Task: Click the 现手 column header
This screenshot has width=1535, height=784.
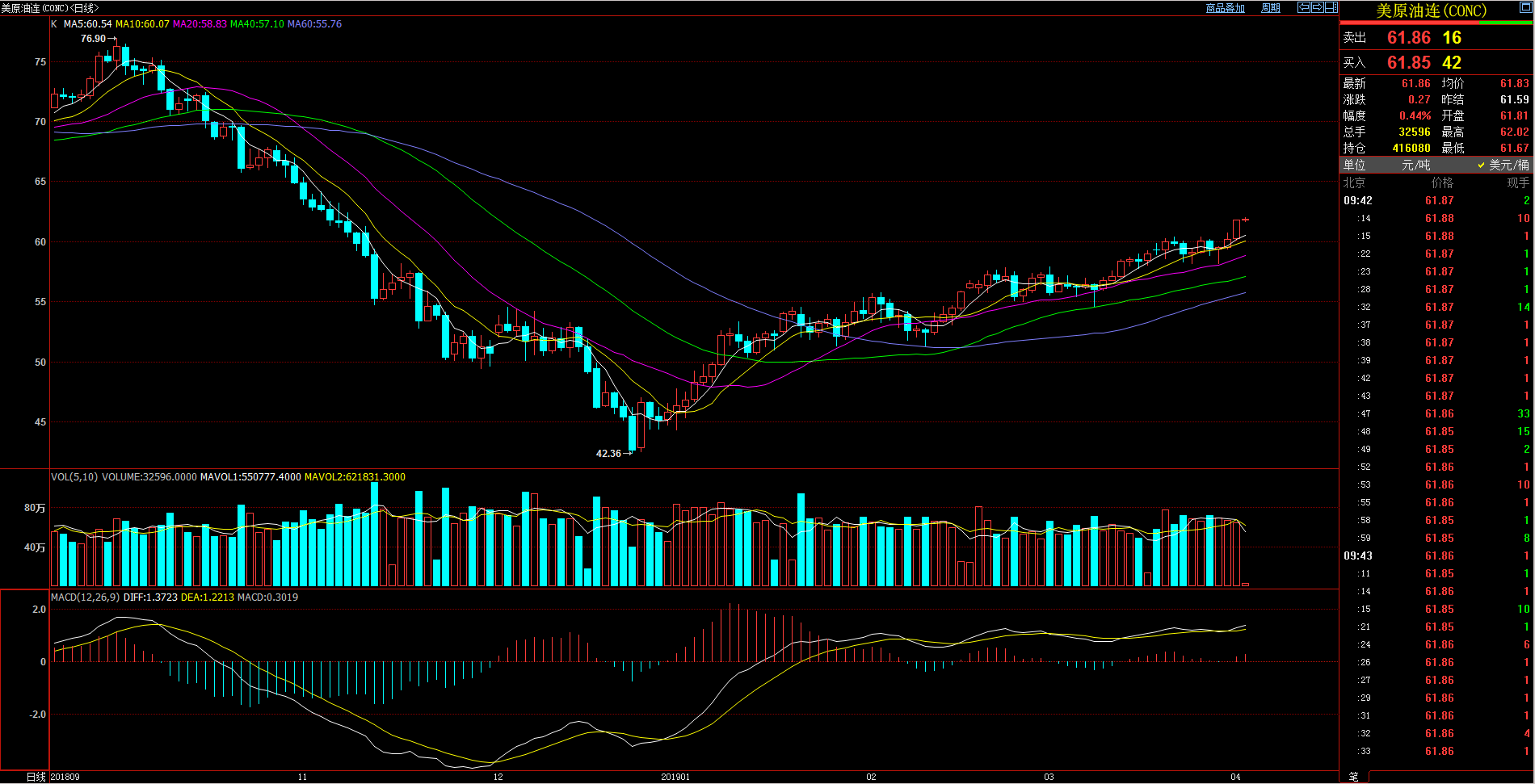Action: (x=1518, y=183)
